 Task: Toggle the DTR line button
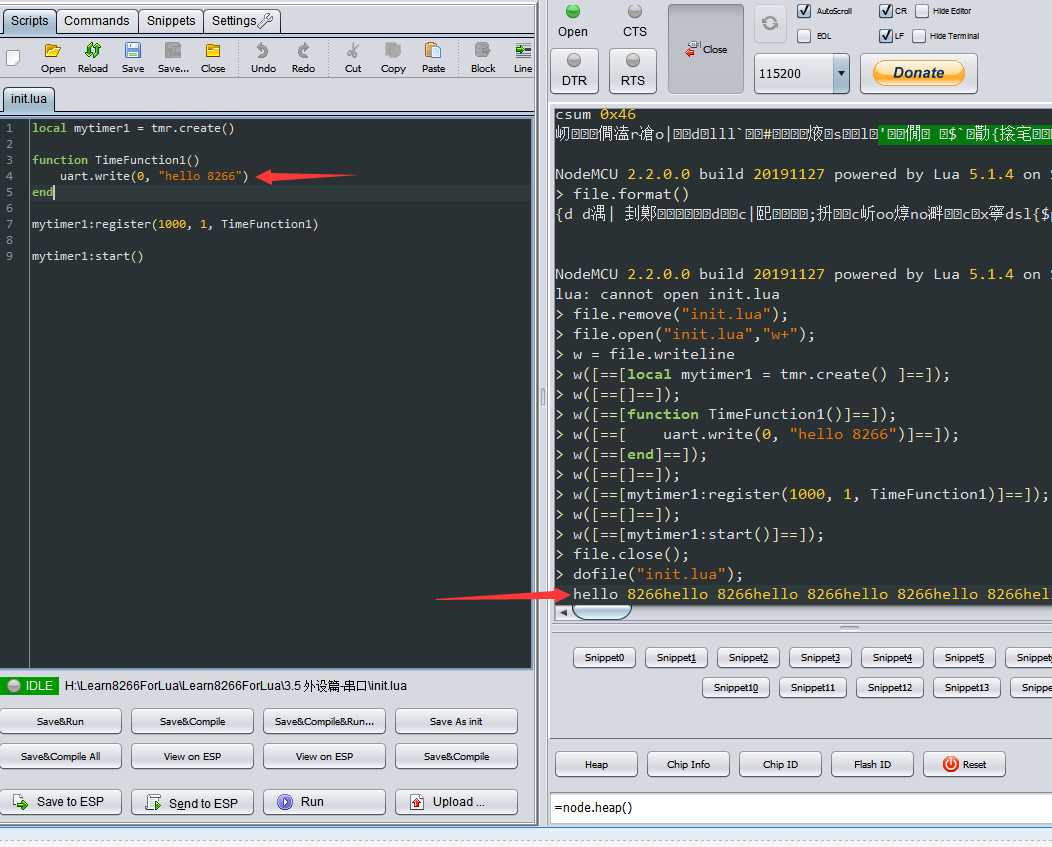574,70
